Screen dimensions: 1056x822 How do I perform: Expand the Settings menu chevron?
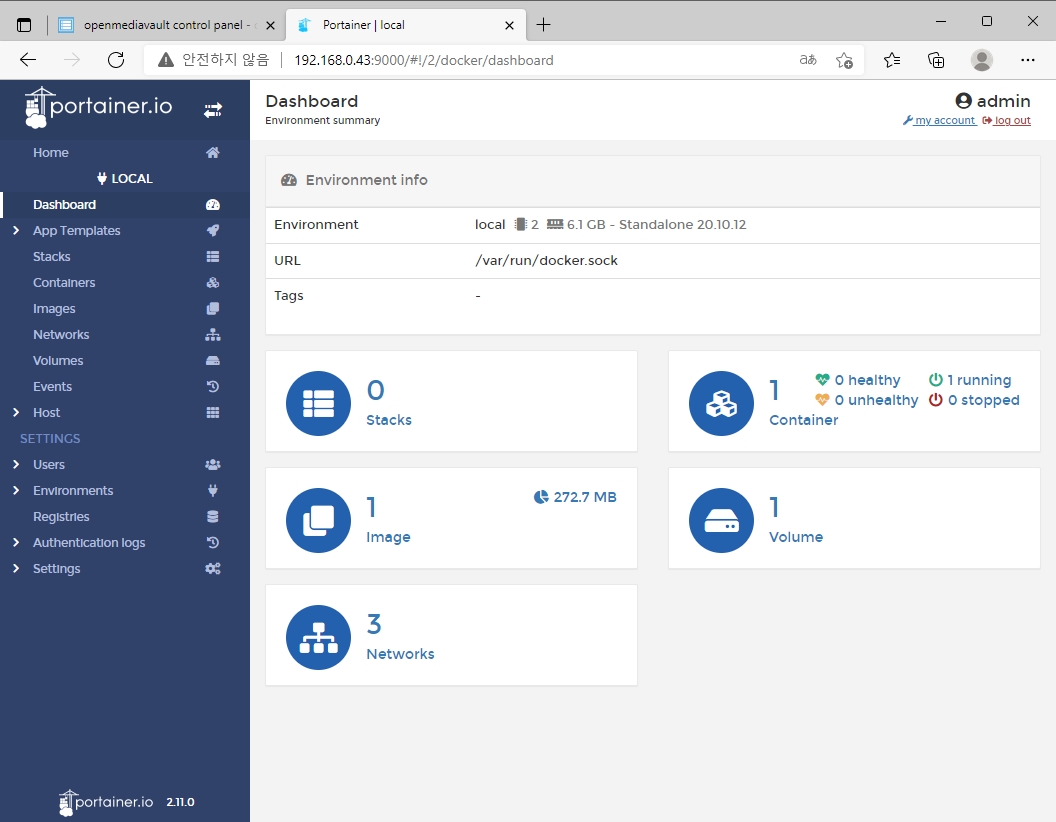pyautogui.click(x=16, y=569)
